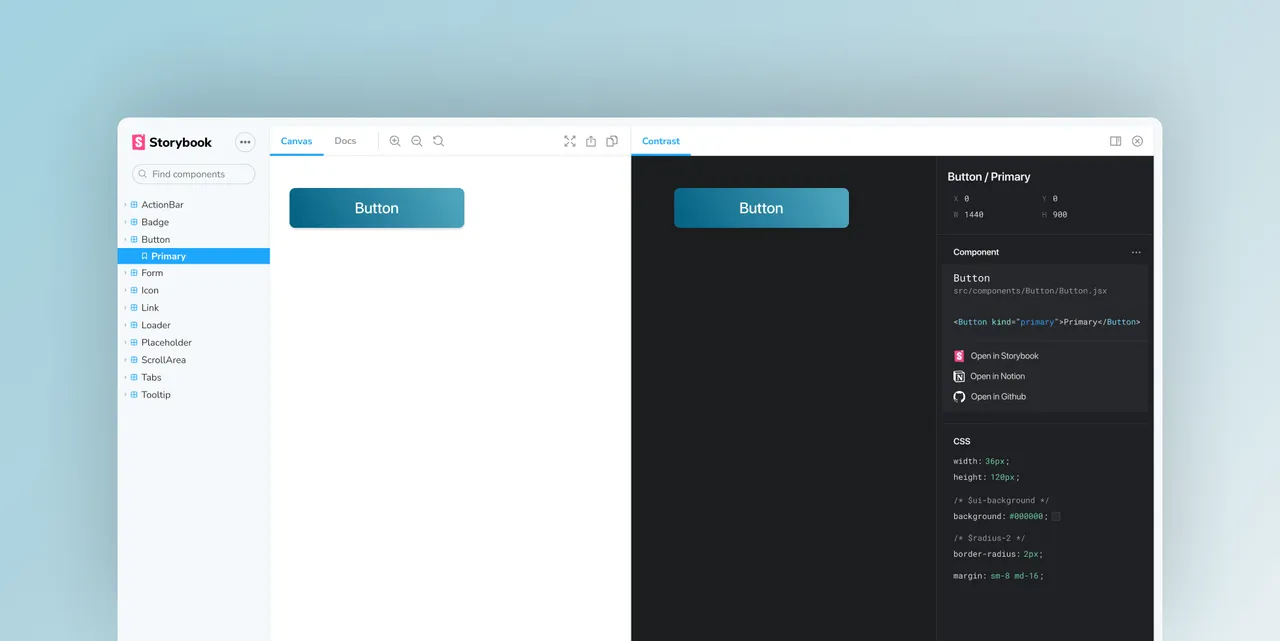Open in Storybook link
The image size is (1280, 641).
996,356
